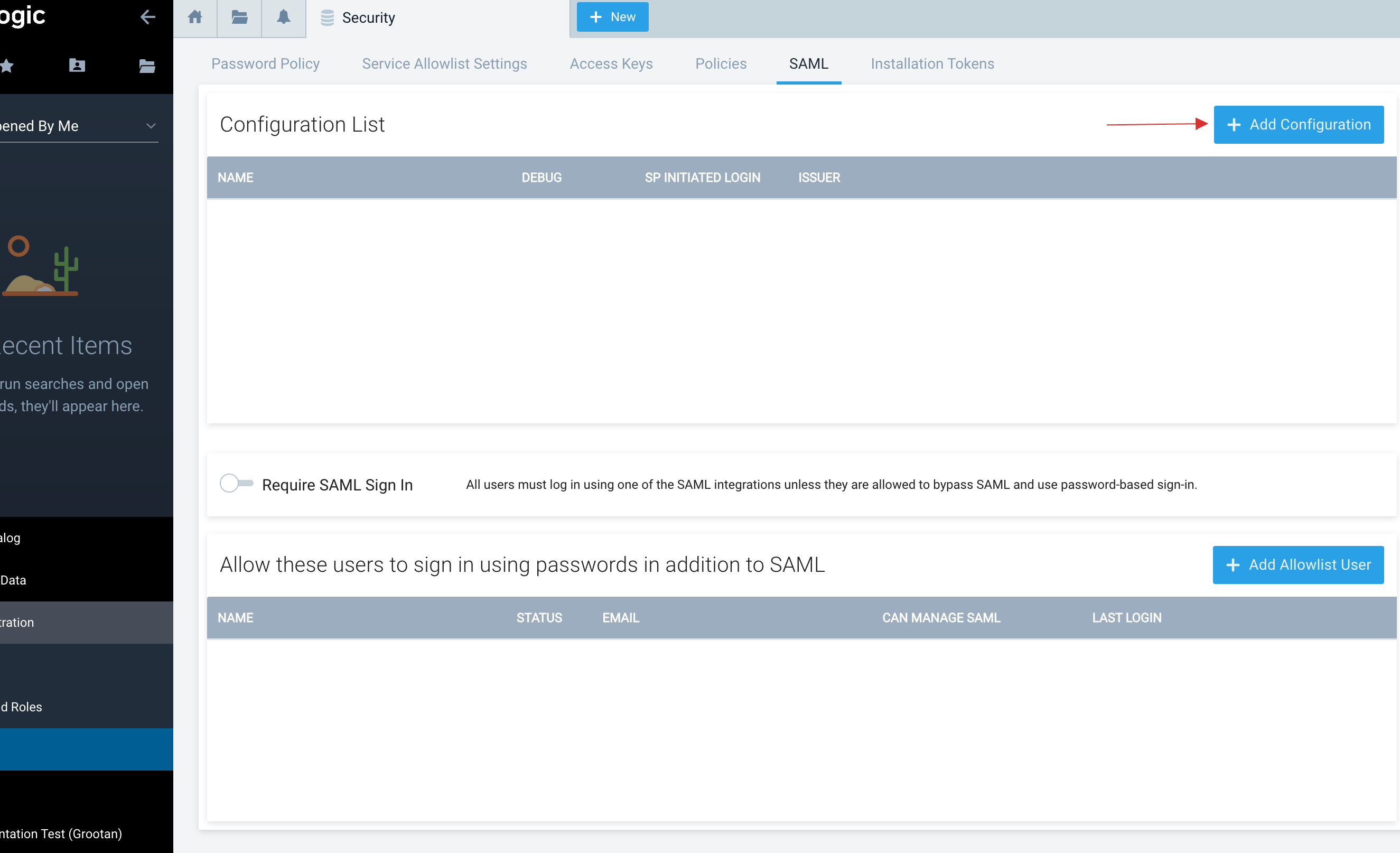Viewport: 1400px width, 853px height.
Task: Click the files/documents sidebar icon
Action: coord(148,65)
